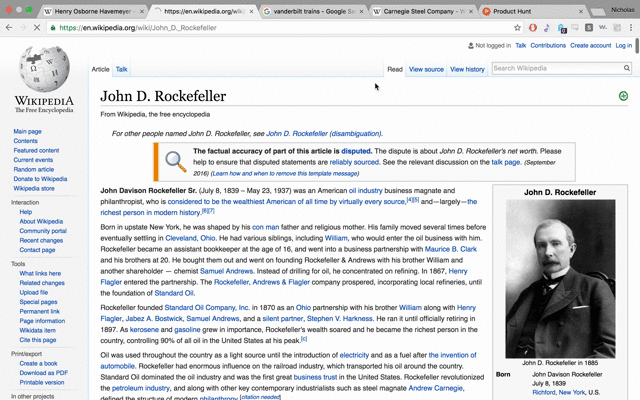This screenshot has height=400, width=640.
Task: Go to Main page in sidebar
Action: tap(27, 131)
